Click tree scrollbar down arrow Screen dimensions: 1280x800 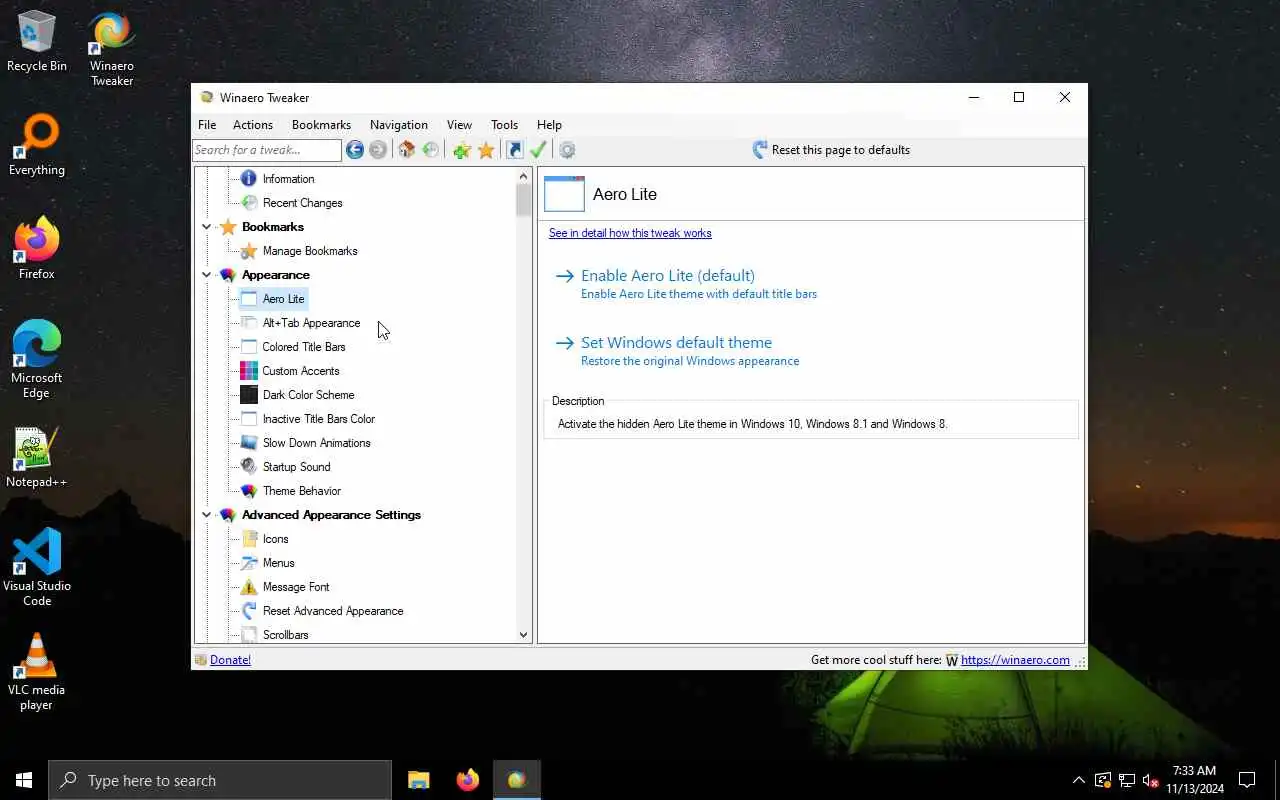pos(523,635)
